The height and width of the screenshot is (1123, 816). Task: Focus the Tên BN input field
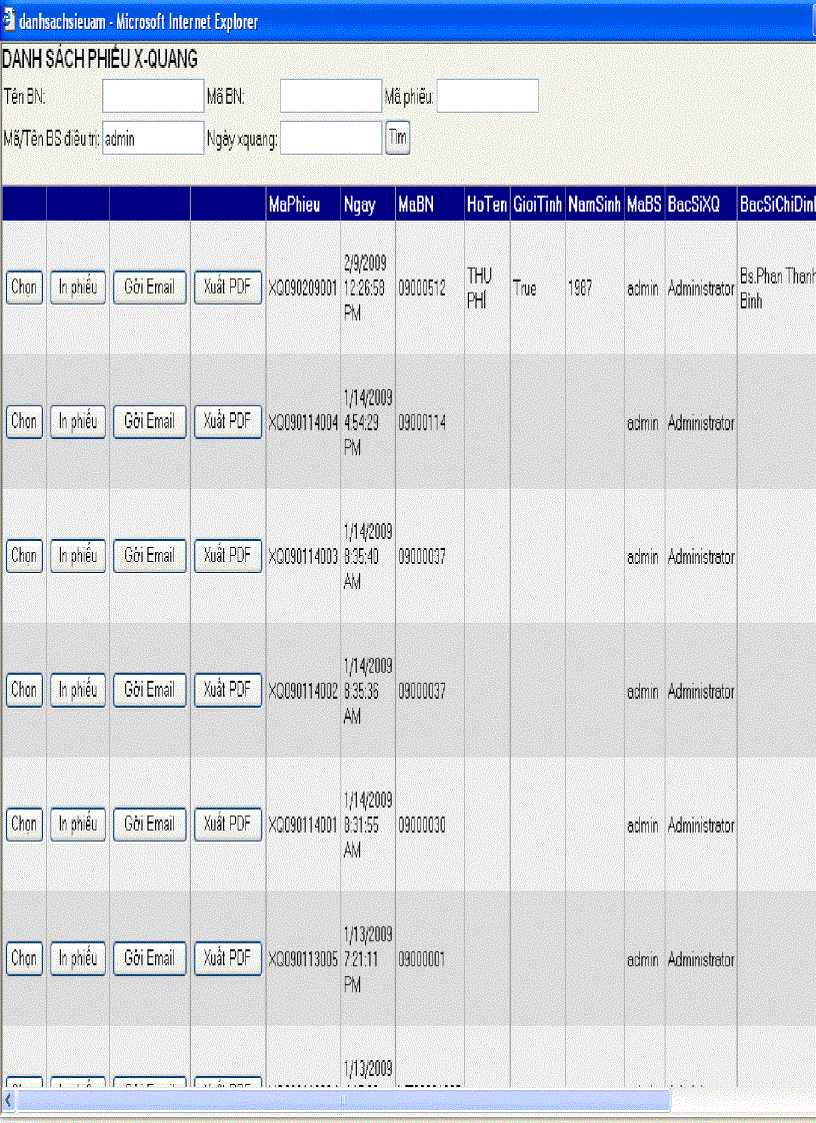click(153, 97)
